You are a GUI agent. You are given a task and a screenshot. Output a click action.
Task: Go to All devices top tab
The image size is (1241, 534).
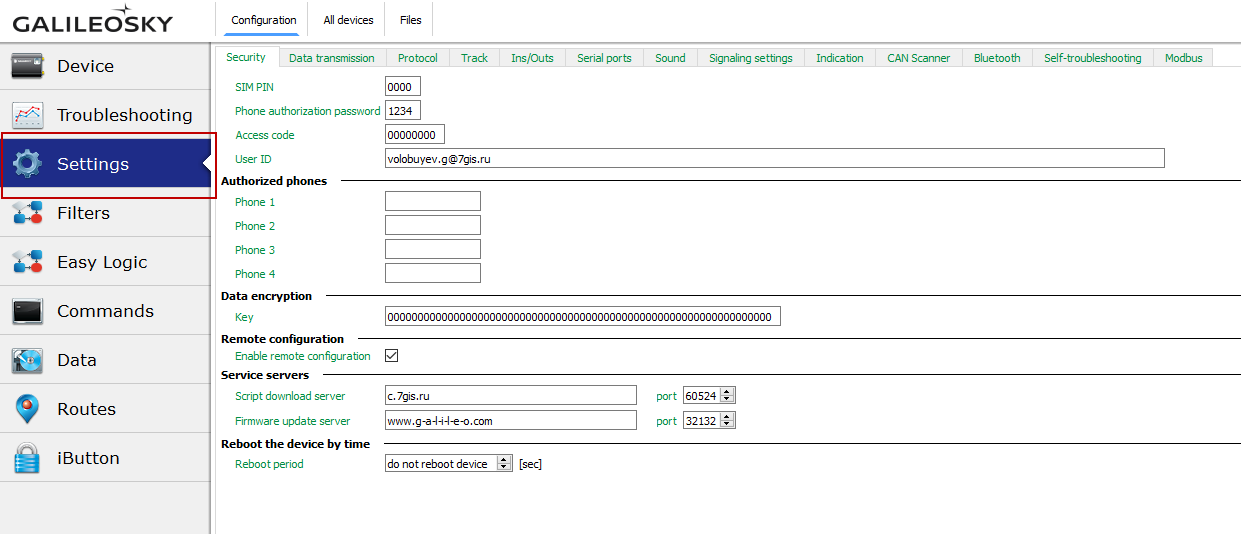[348, 20]
